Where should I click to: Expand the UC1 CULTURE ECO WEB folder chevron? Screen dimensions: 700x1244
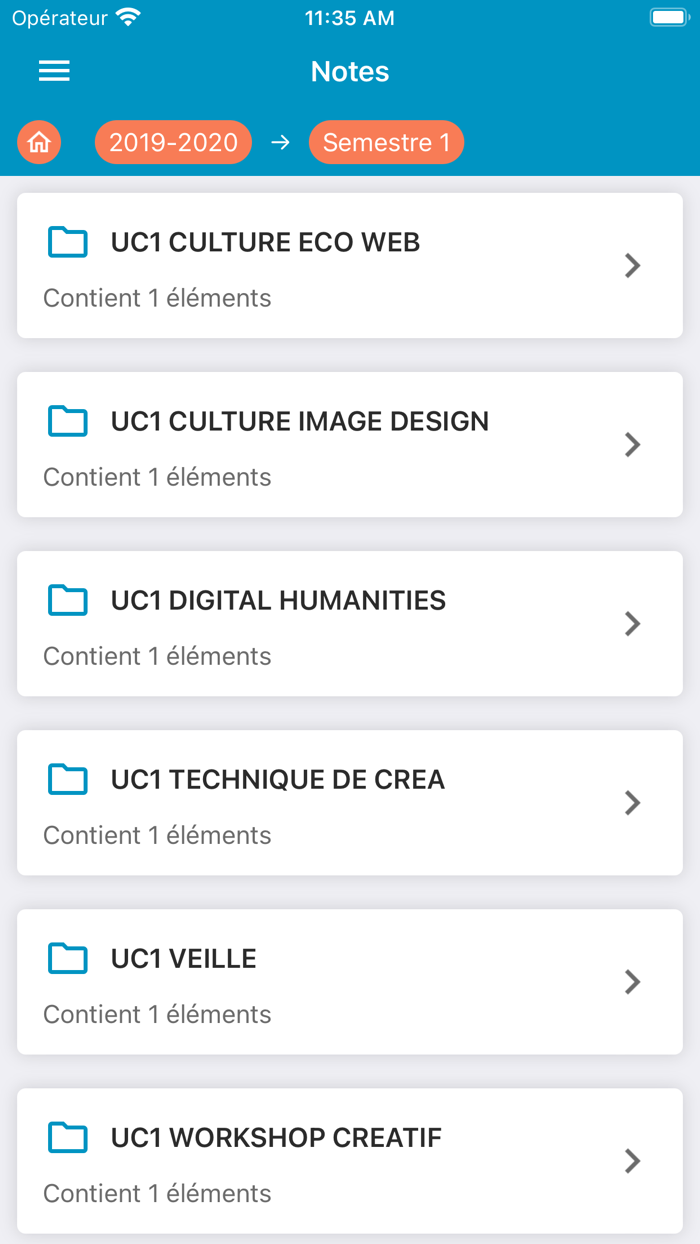point(632,265)
